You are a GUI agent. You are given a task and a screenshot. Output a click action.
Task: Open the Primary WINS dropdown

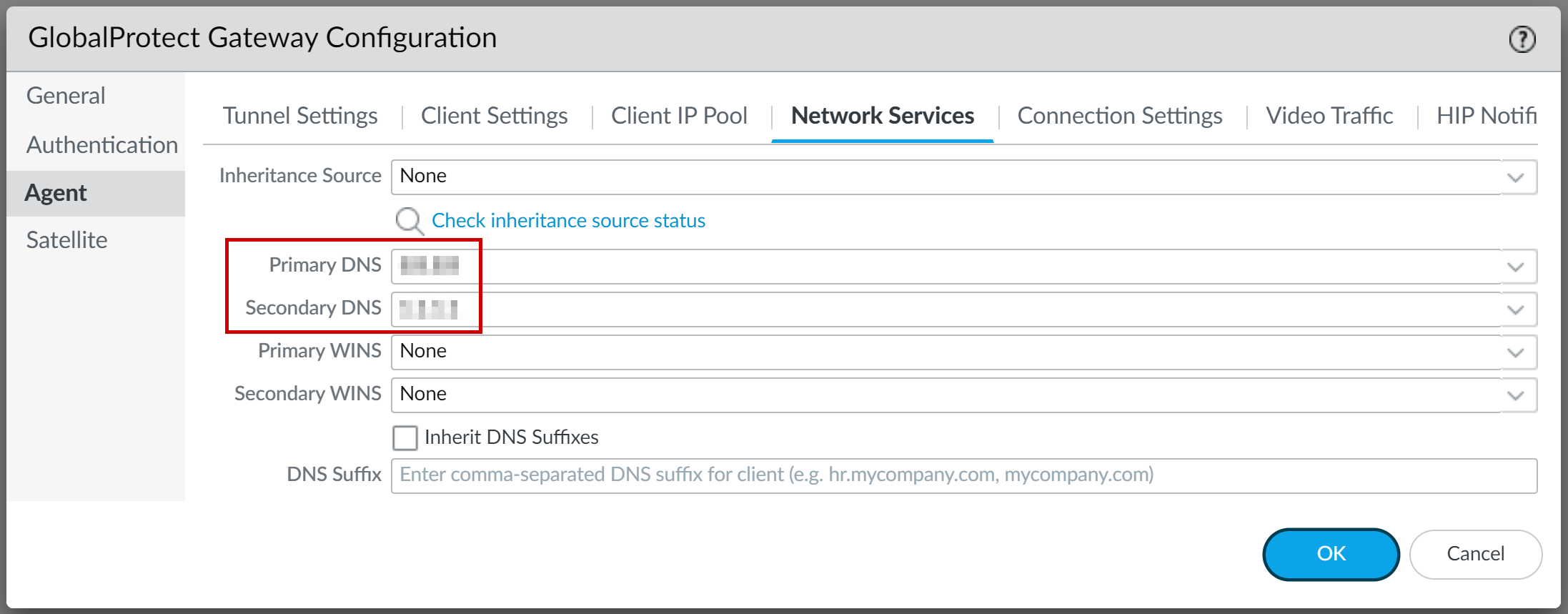1515,352
